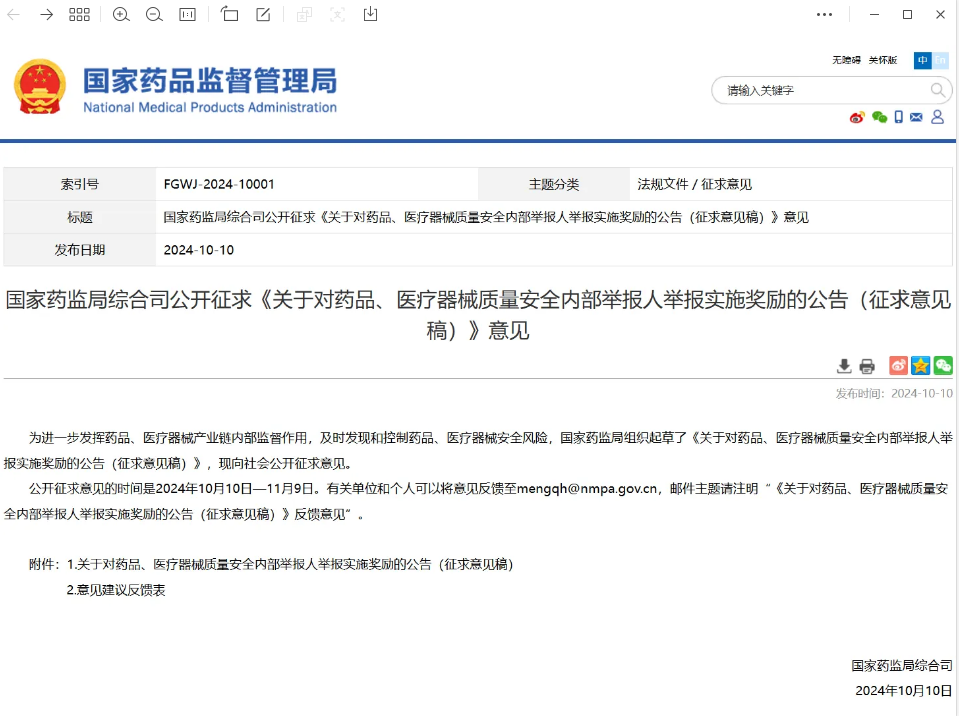Click the edit image pencil icon
This screenshot has height=716, width=959.
coord(263,14)
